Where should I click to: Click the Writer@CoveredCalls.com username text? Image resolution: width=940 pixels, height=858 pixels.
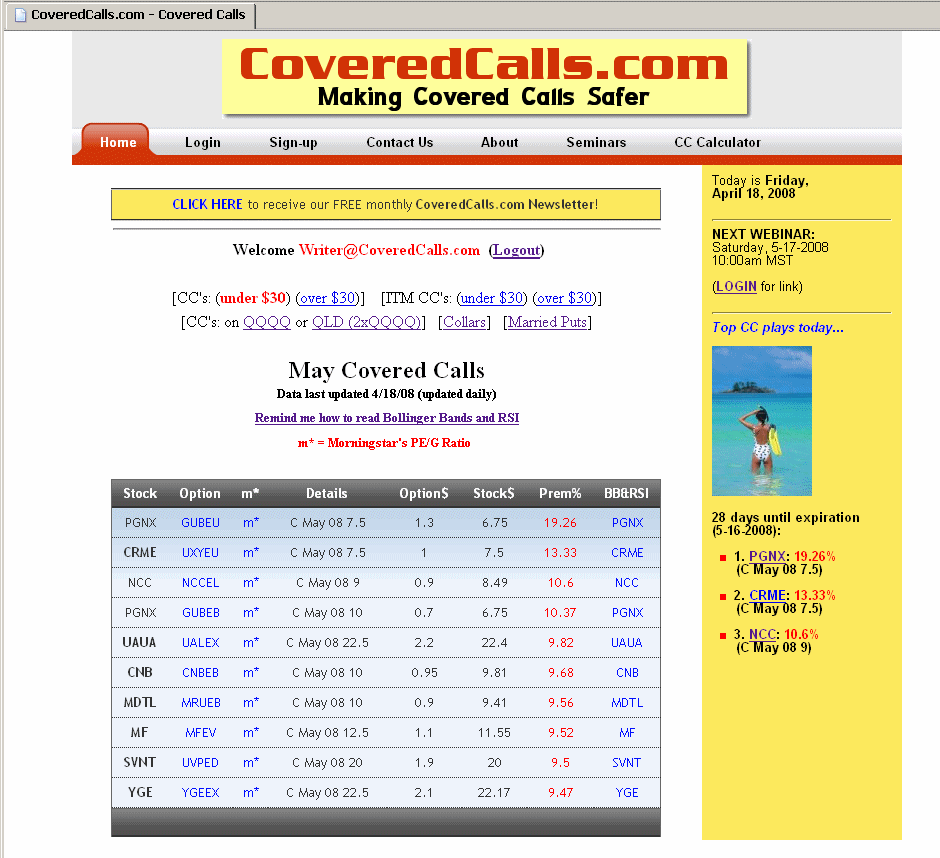pos(389,250)
